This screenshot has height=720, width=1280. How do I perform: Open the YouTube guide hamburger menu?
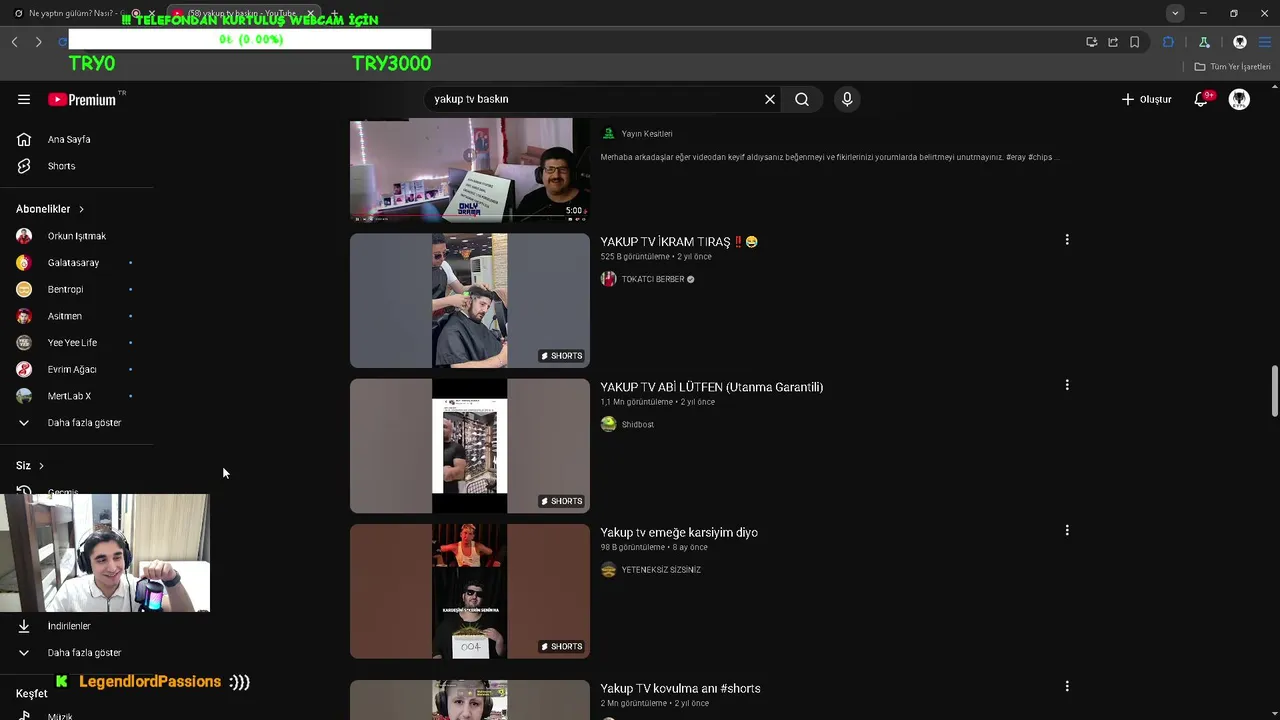coord(24,99)
